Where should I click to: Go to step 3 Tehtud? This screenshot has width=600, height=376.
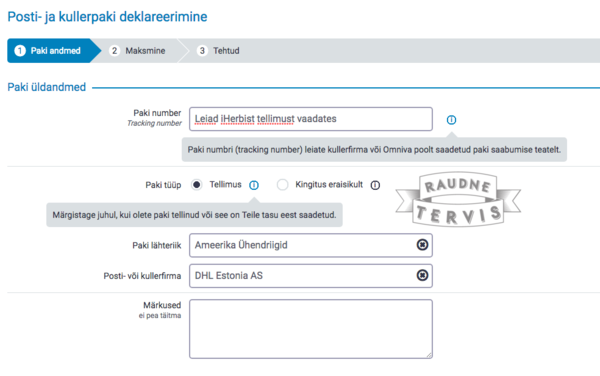pyautogui.click(x=218, y=50)
